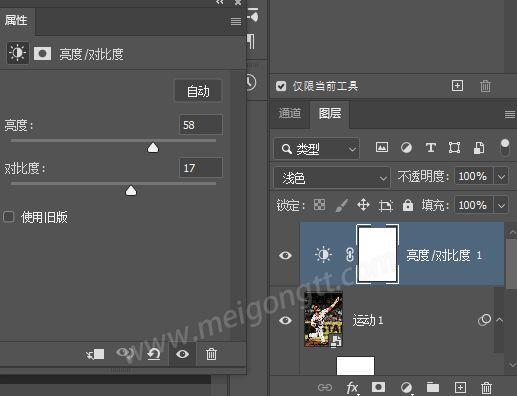Image resolution: width=517 pixels, height=396 pixels.
Task: Hide the 运动 1 layer
Action: click(285, 320)
